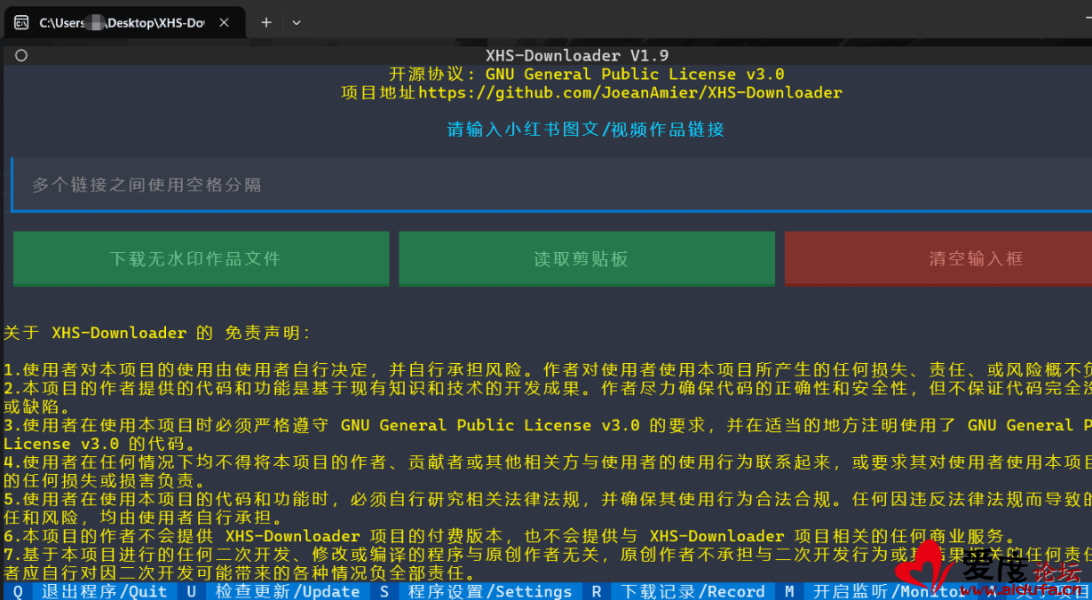Click the circle icon left of the header title

tap(21, 56)
